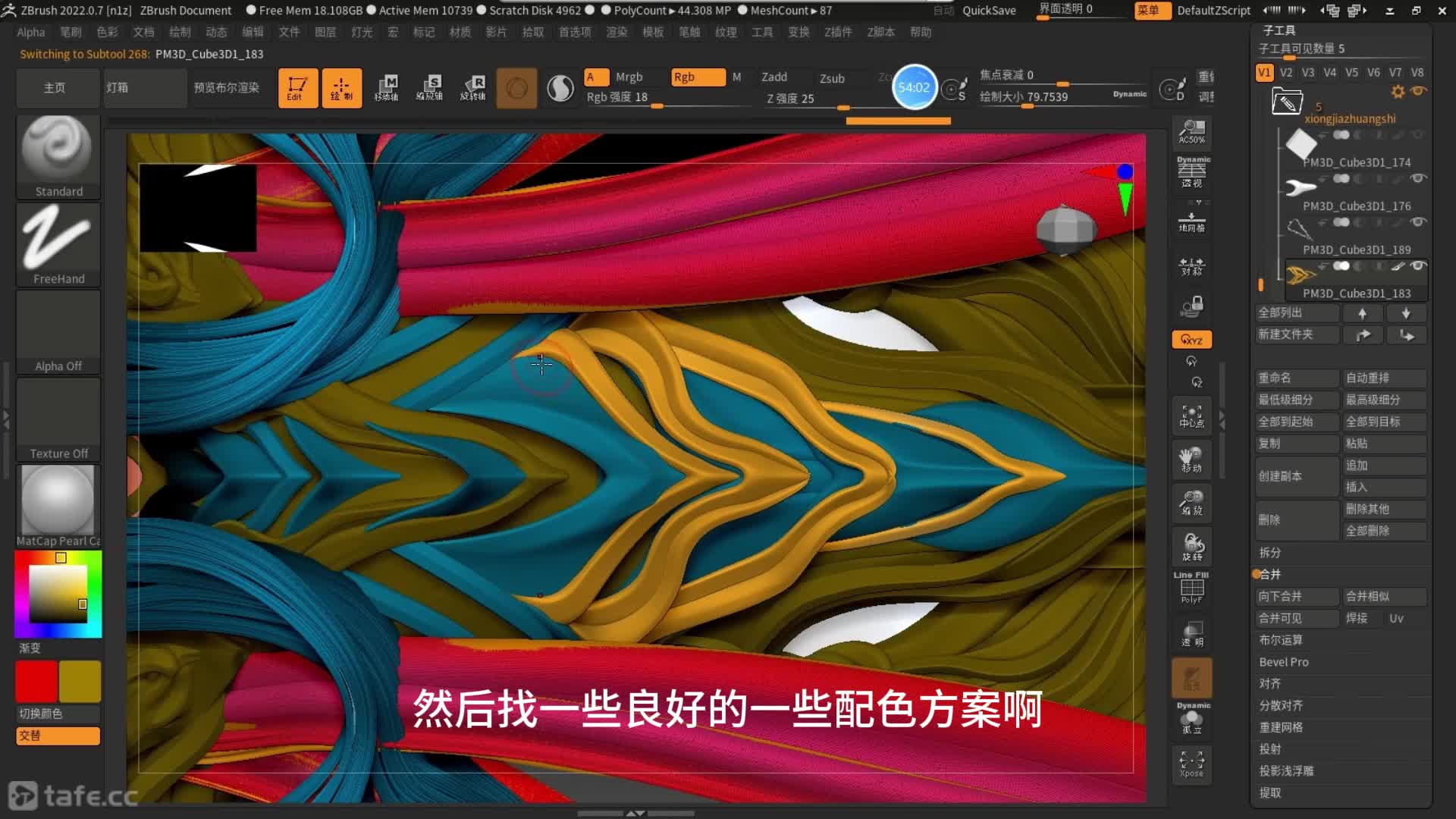Toggle the Zadd mode button
The image size is (1456, 819).
click(774, 77)
